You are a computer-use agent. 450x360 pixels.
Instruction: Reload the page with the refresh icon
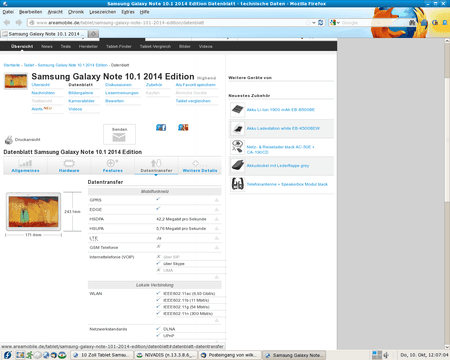point(321,23)
